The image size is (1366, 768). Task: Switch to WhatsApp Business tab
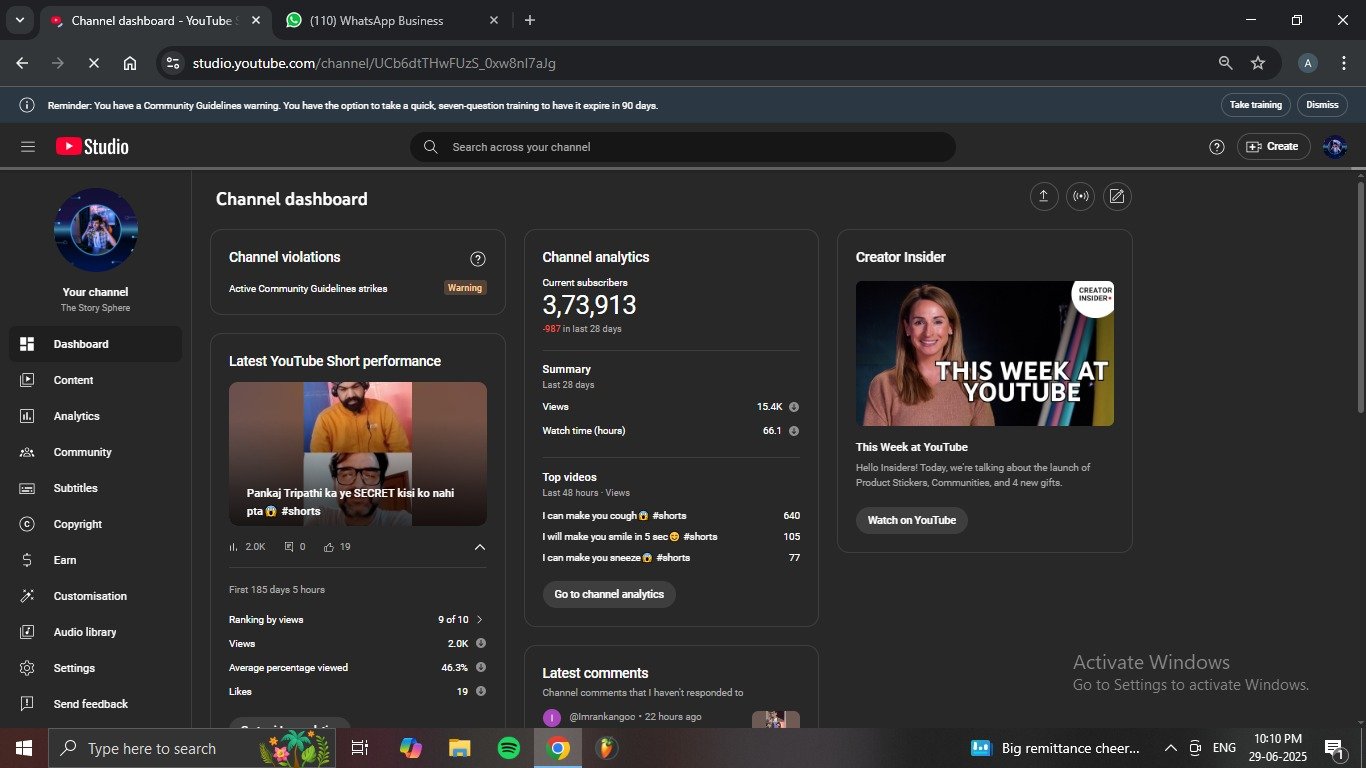[393, 20]
